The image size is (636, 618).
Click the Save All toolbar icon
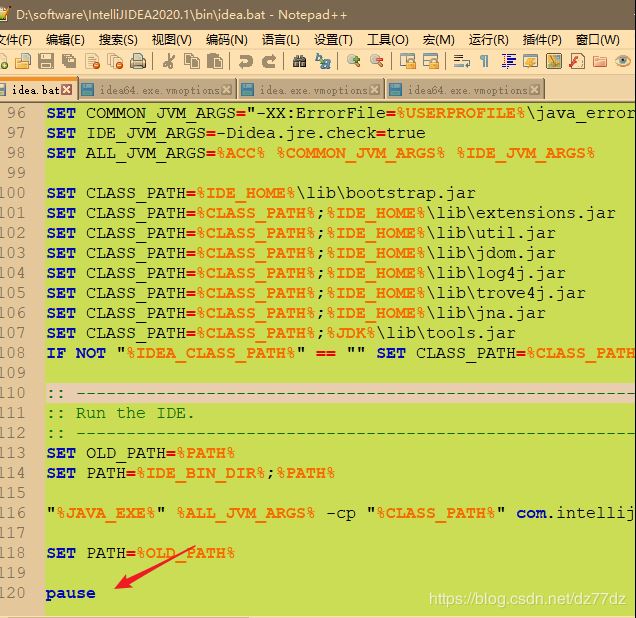pyautogui.click(x=69, y=62)
